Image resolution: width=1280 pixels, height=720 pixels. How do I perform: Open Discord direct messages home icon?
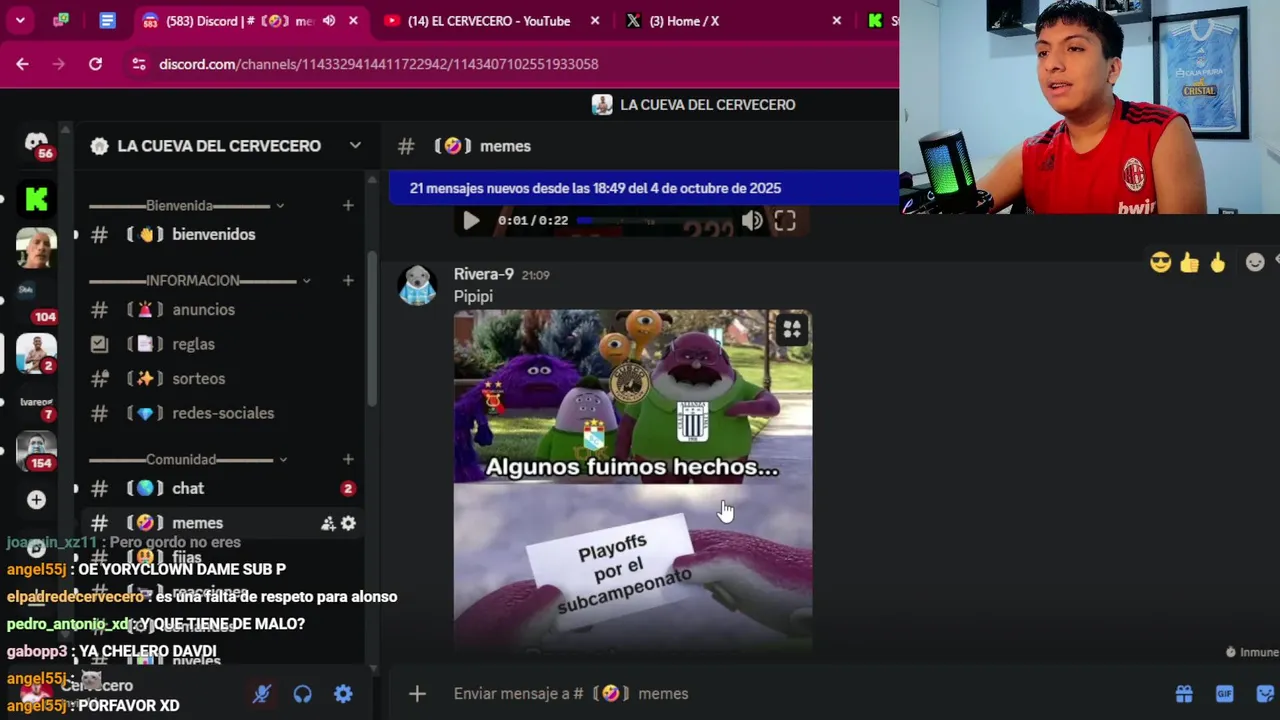click(37, 144)
